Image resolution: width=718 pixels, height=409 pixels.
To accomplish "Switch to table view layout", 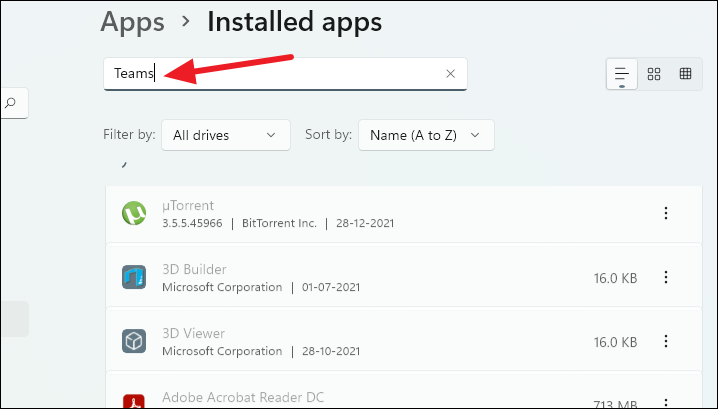I will pos(685,74).
